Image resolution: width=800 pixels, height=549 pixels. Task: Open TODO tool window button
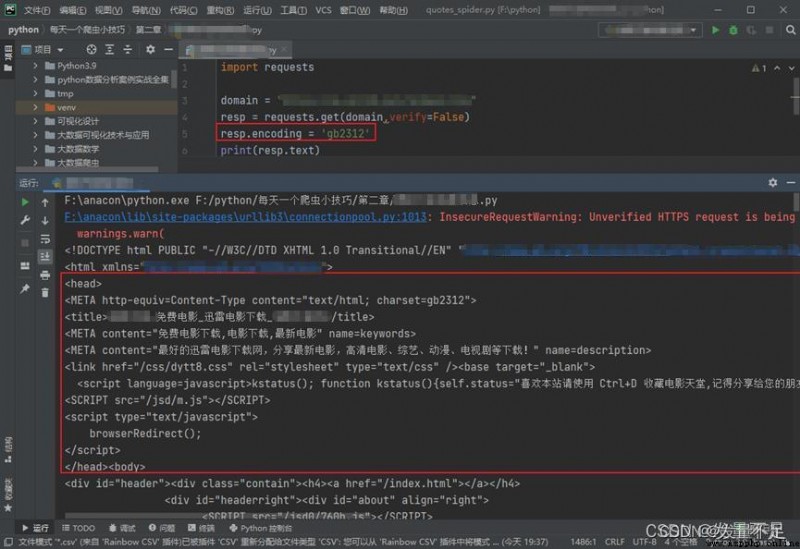79,528
